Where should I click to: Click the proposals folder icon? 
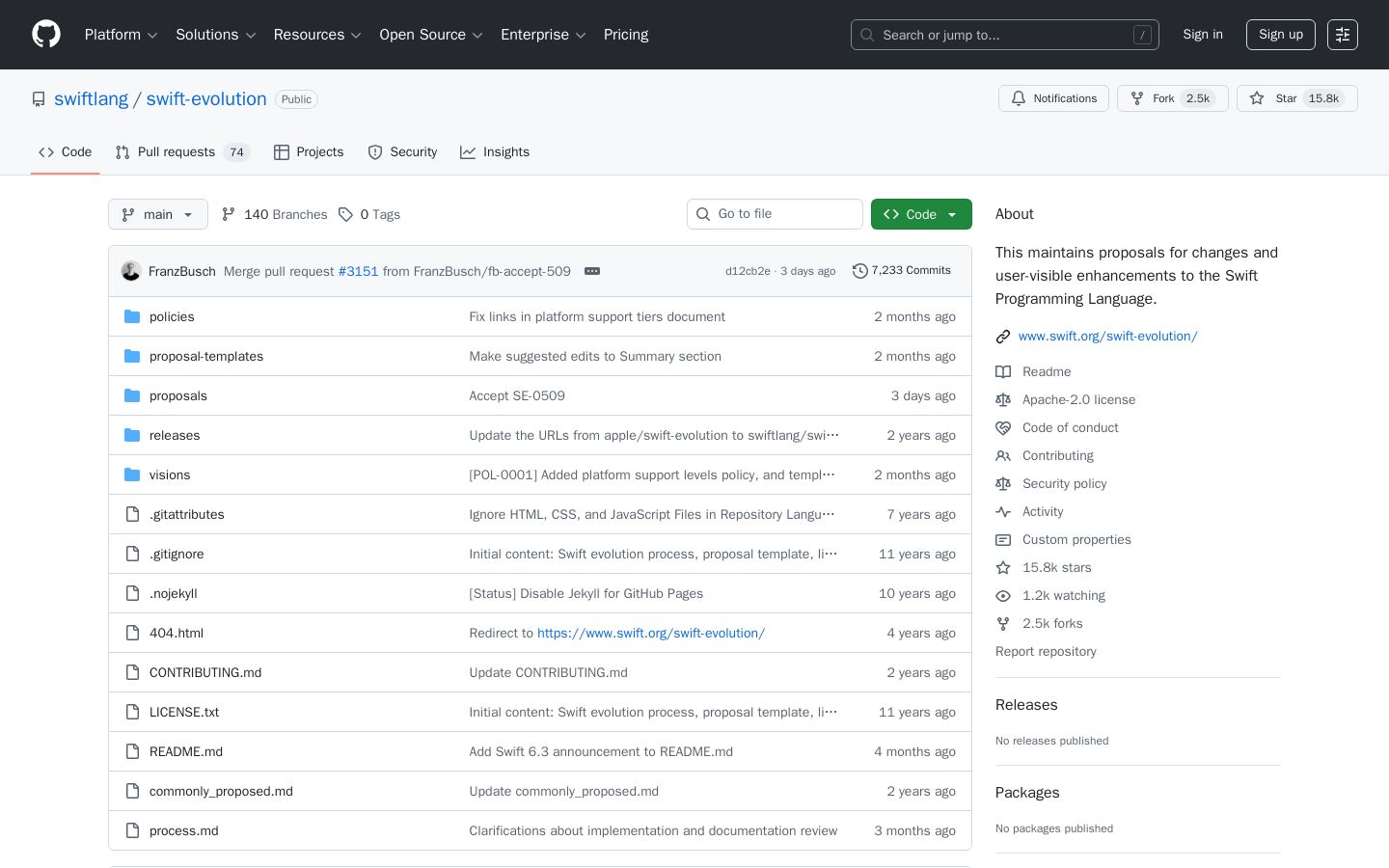[132, 395]
